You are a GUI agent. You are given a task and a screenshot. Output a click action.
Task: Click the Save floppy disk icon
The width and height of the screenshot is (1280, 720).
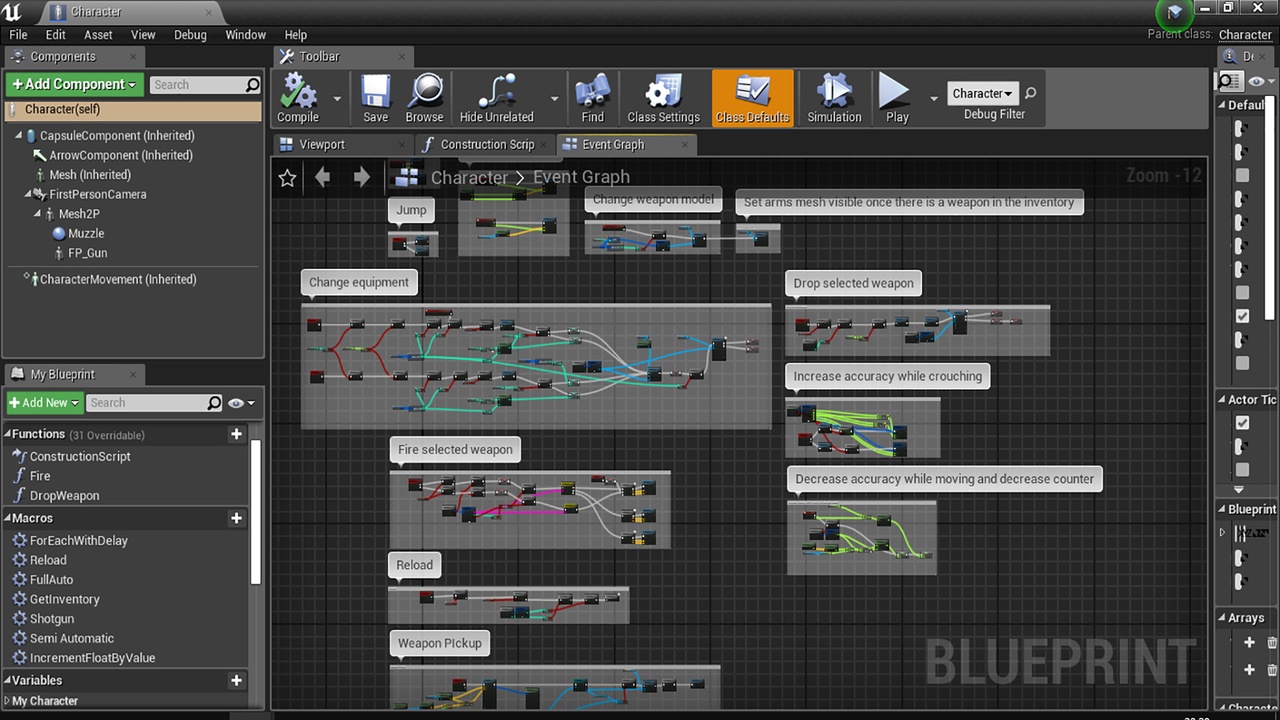coord(376,93)
